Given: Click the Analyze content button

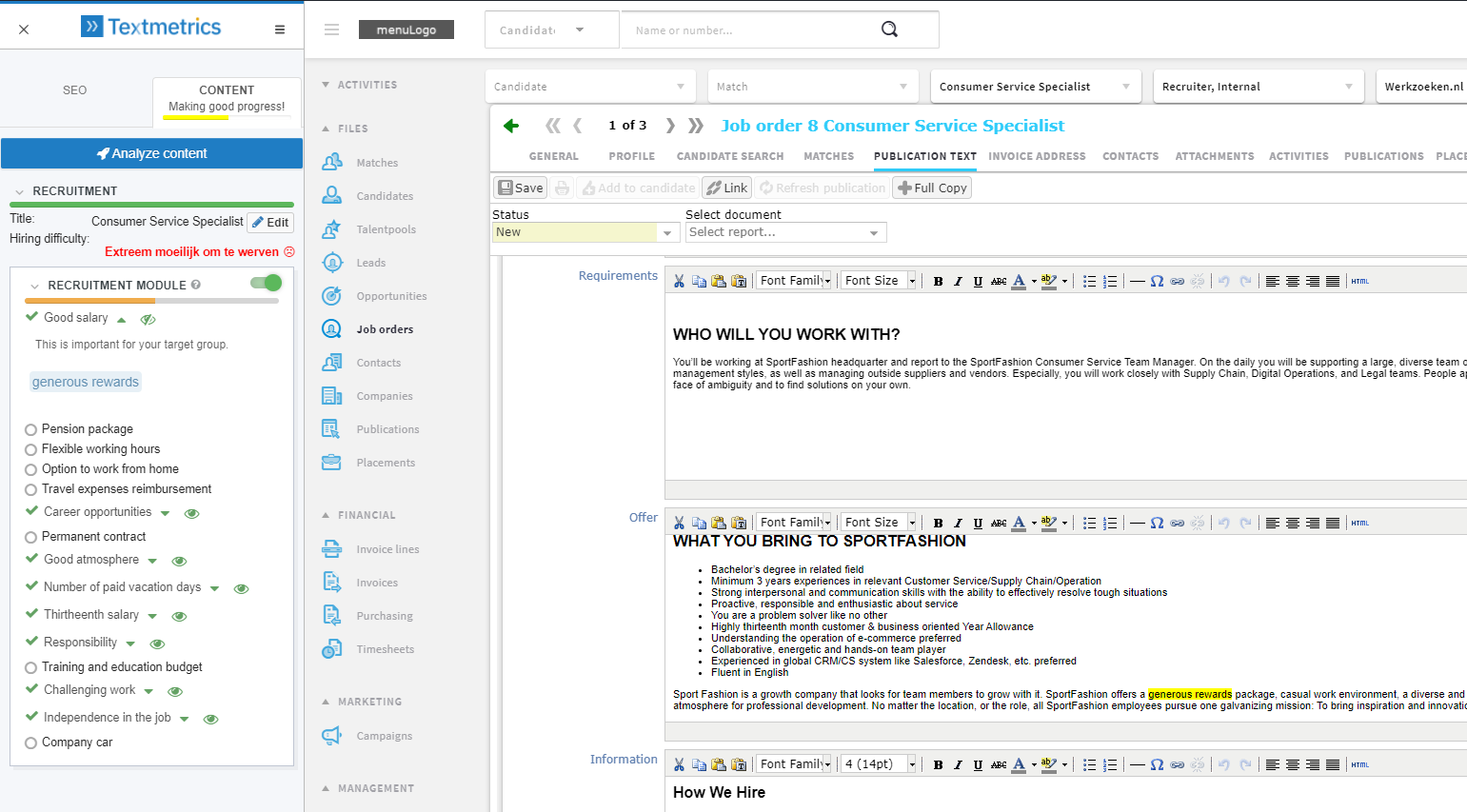Looking at the screenshot, I should (x=151, y=153).
